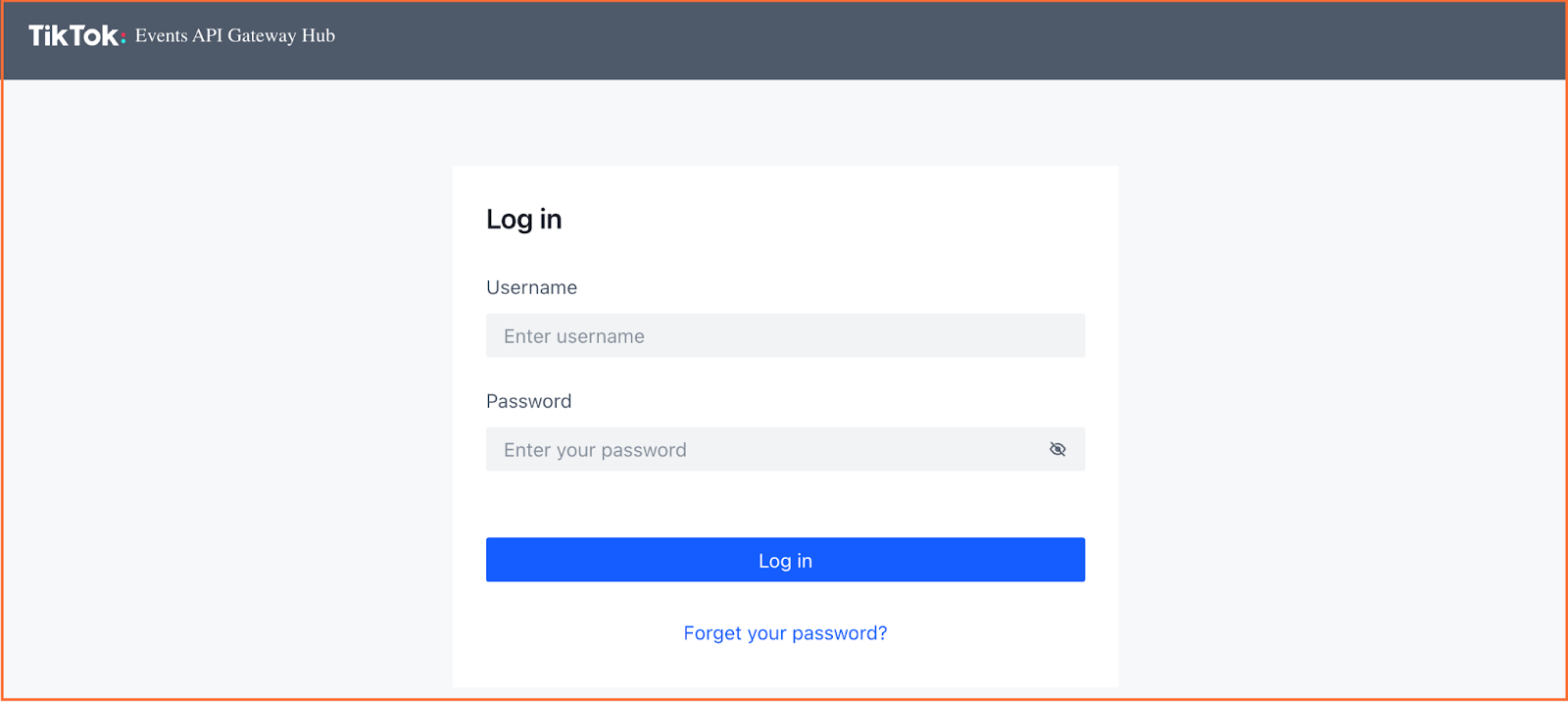Click the TikTok logo in the header
Viewport: 1568px width, 702px height.
click(76, 36)
